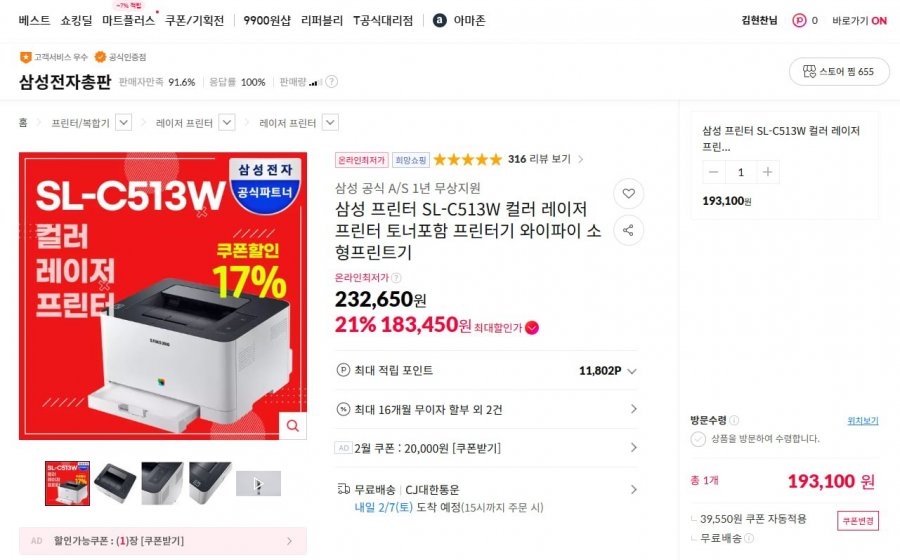Viewport: 900px width, 560px height.
Task: Click the share icon beside the title
Action: 628,231
